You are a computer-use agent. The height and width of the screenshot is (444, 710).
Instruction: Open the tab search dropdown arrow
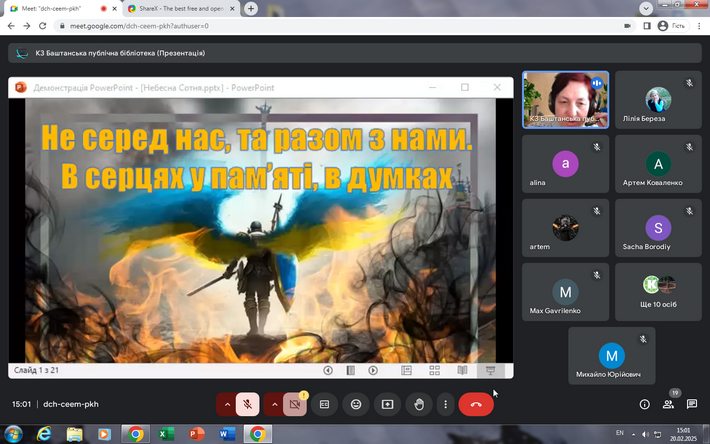pyautogui.click(x=646, y=8)
